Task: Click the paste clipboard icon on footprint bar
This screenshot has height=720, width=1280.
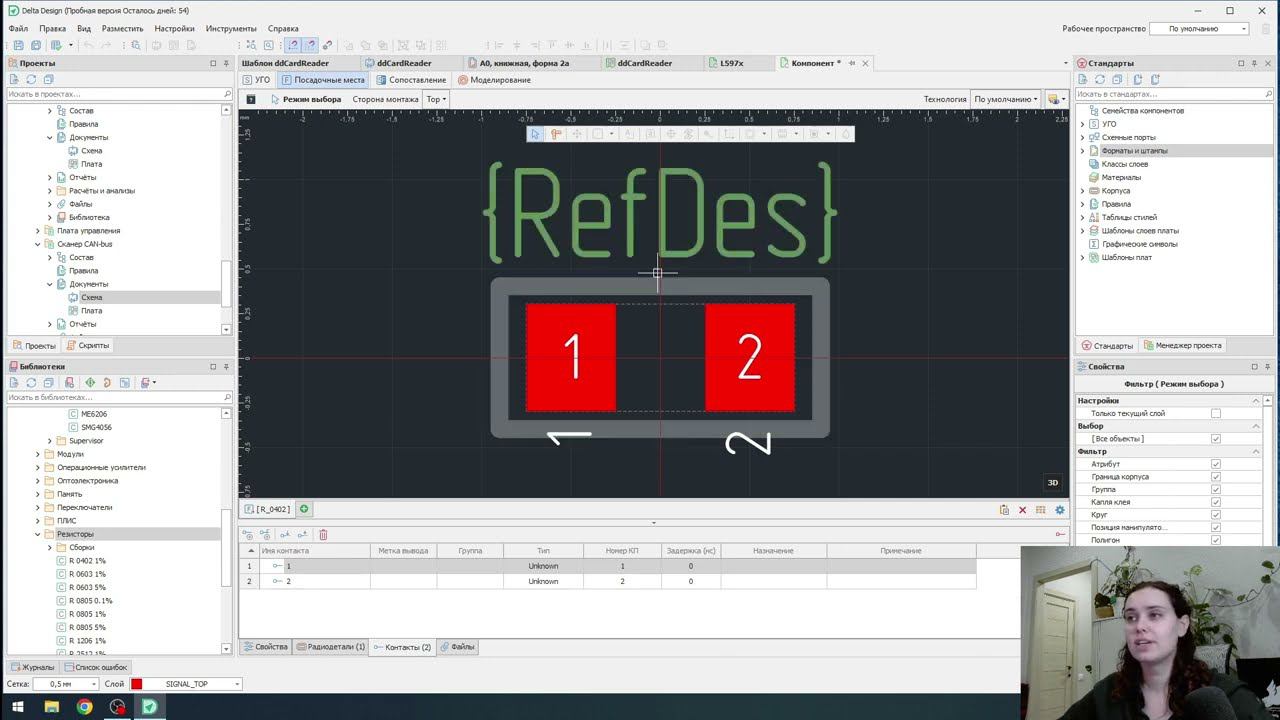Action: coord(1004,510)
